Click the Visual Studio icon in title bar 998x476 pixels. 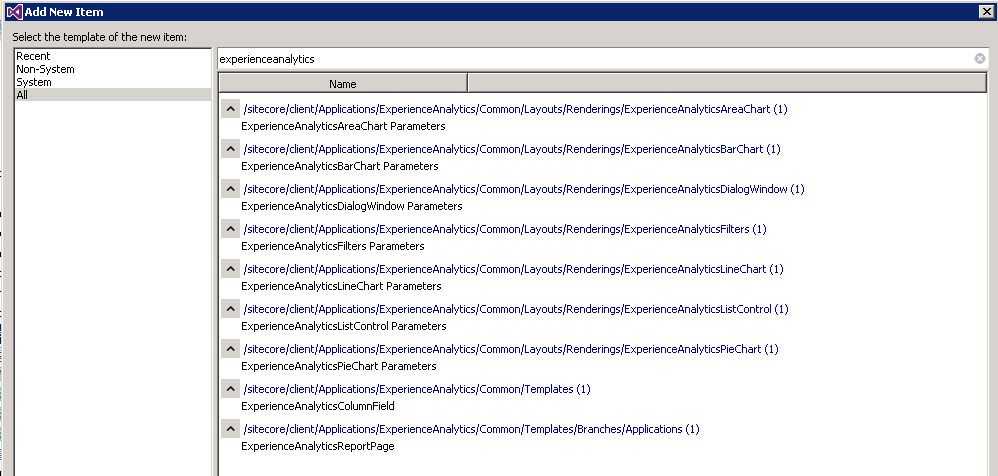14,11
